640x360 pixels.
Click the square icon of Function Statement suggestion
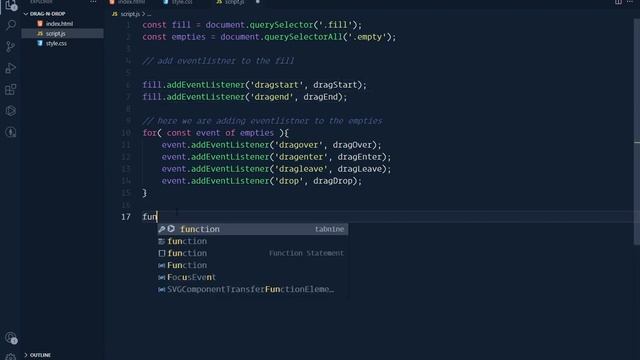(162, 253)
